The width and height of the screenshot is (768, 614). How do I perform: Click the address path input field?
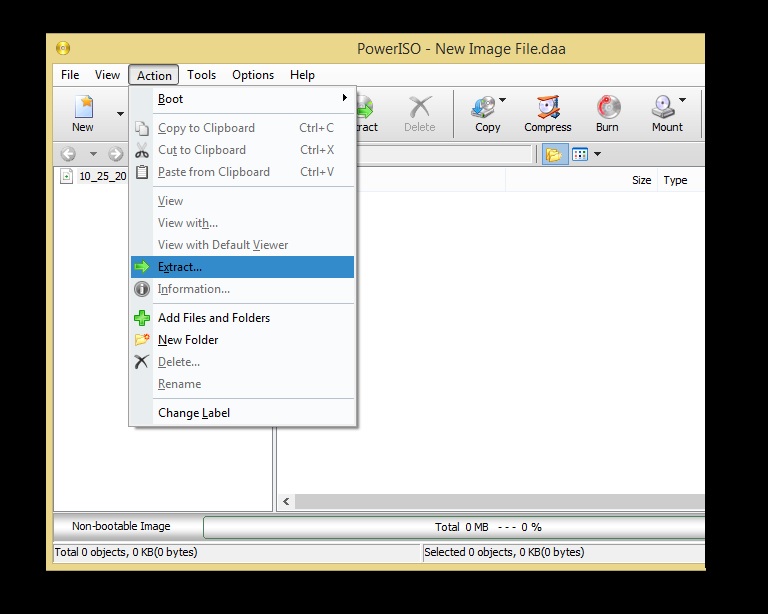click(444, 154)
